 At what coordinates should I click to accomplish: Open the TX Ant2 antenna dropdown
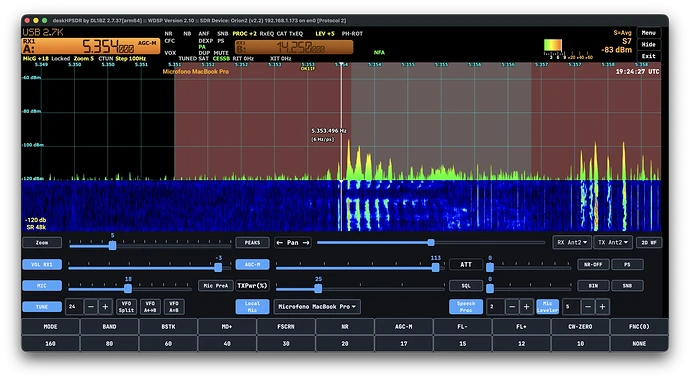(613, 243)
